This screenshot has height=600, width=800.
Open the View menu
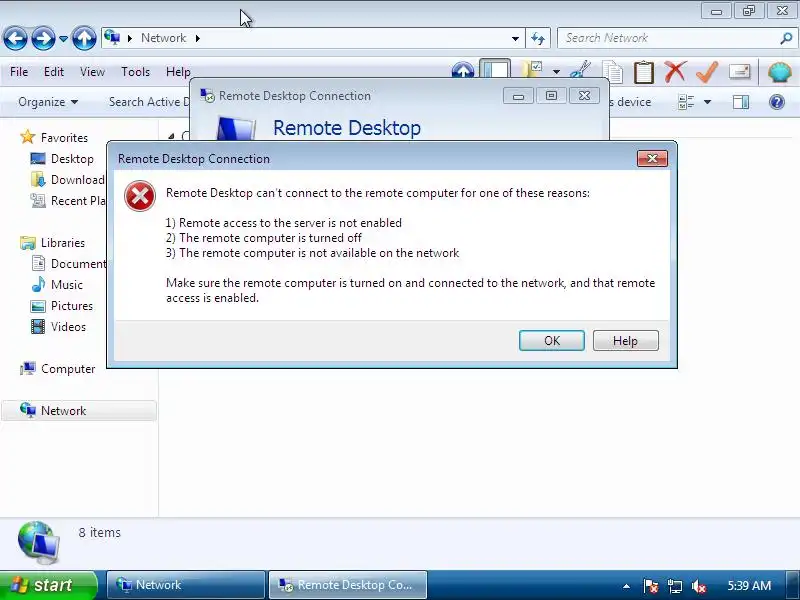click(x=92, y=71)
